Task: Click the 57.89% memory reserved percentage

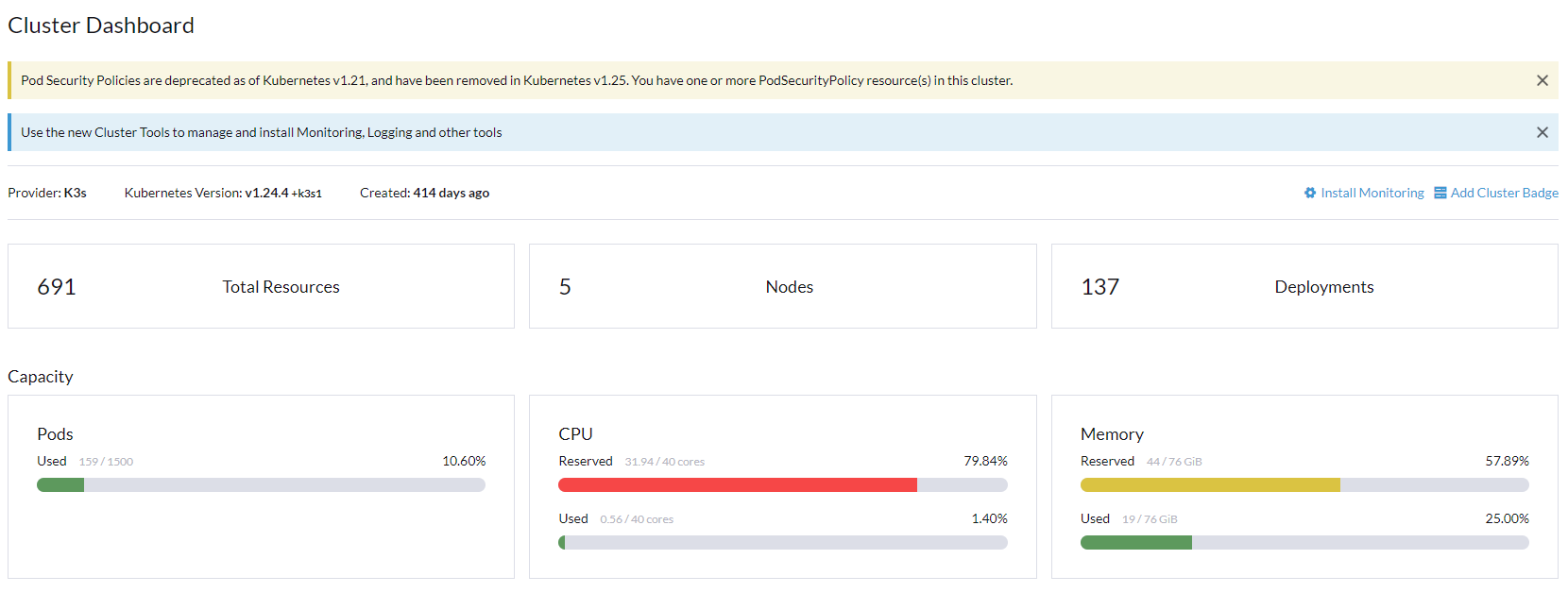Action: point(1507,461)
